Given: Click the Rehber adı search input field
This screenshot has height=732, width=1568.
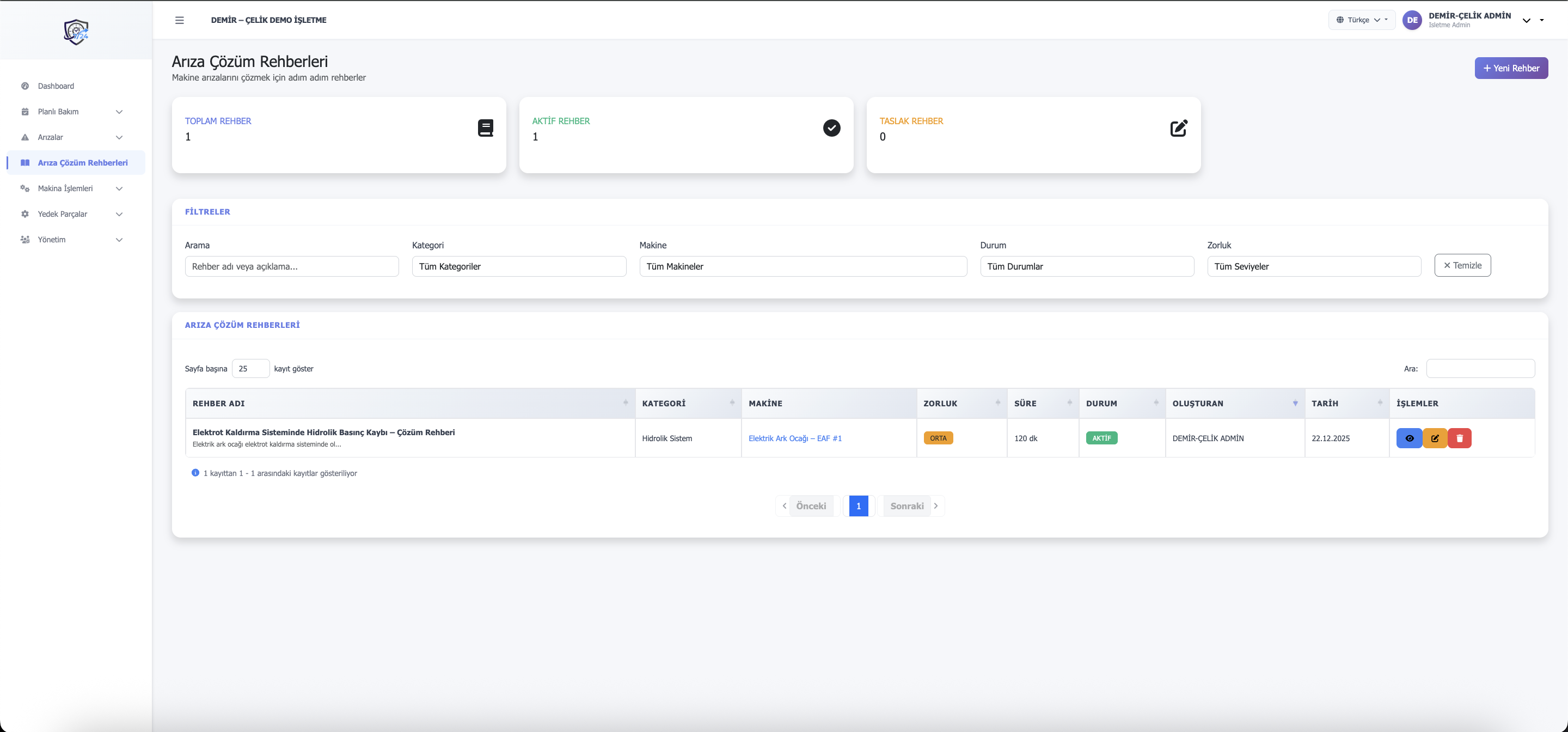Looking at the screenshot, I should click(292, 266).
